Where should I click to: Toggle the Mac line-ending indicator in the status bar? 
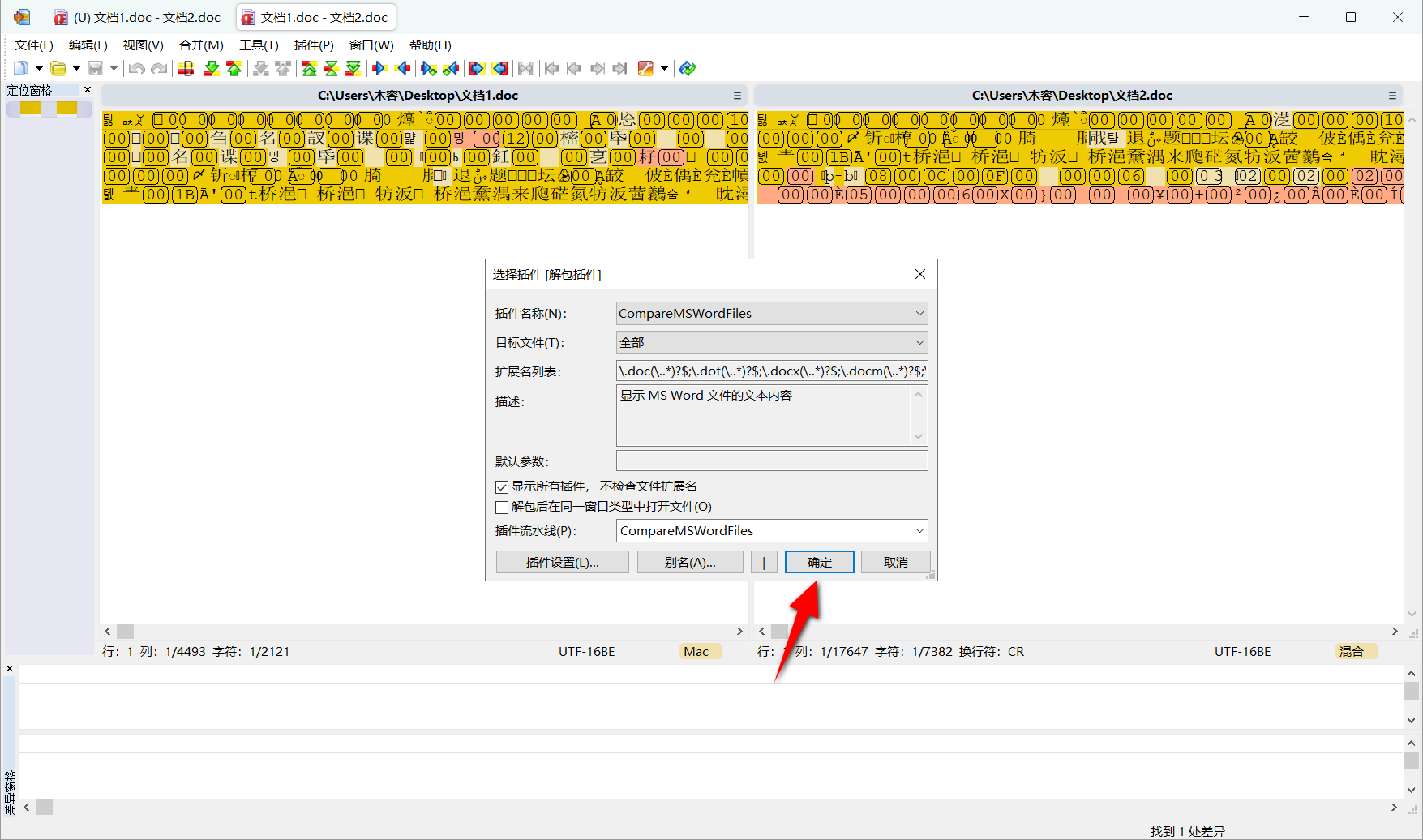point(699,651)
